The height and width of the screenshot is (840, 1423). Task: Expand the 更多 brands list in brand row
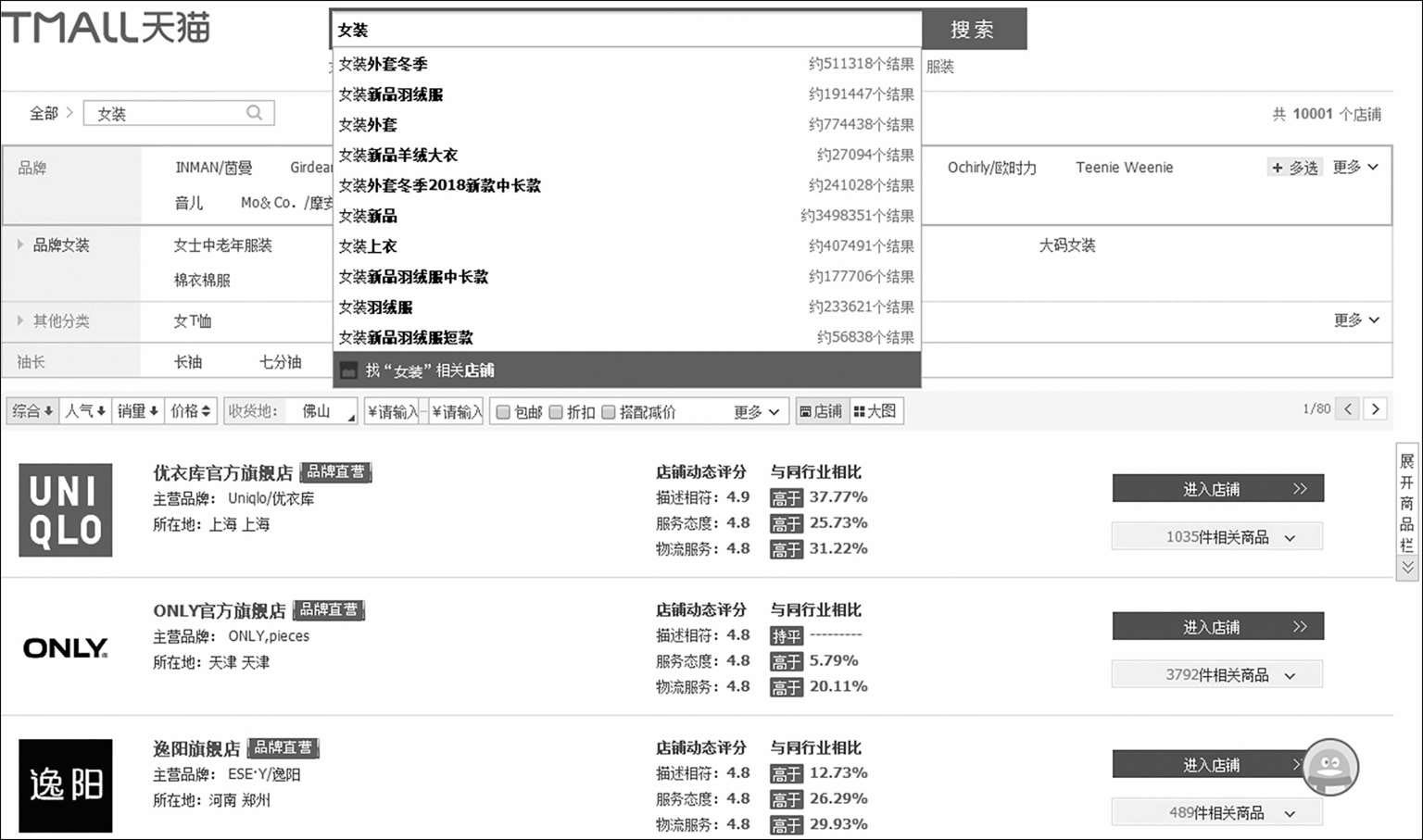coord(1355,168)
